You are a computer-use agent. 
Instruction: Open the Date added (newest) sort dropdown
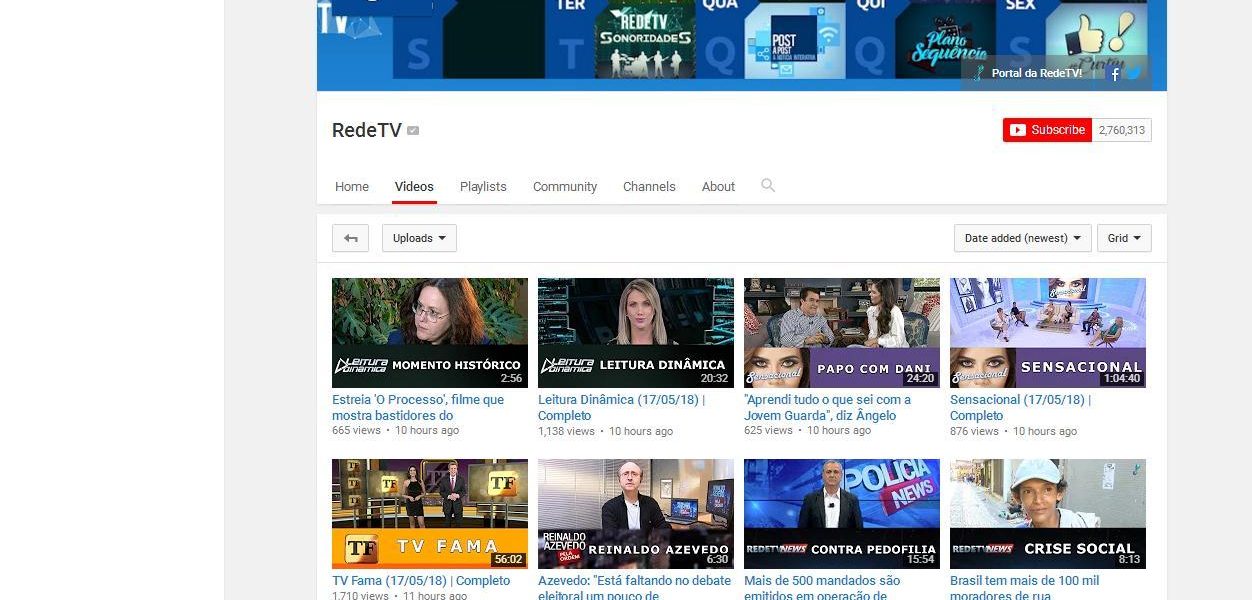coord(1022,238)
